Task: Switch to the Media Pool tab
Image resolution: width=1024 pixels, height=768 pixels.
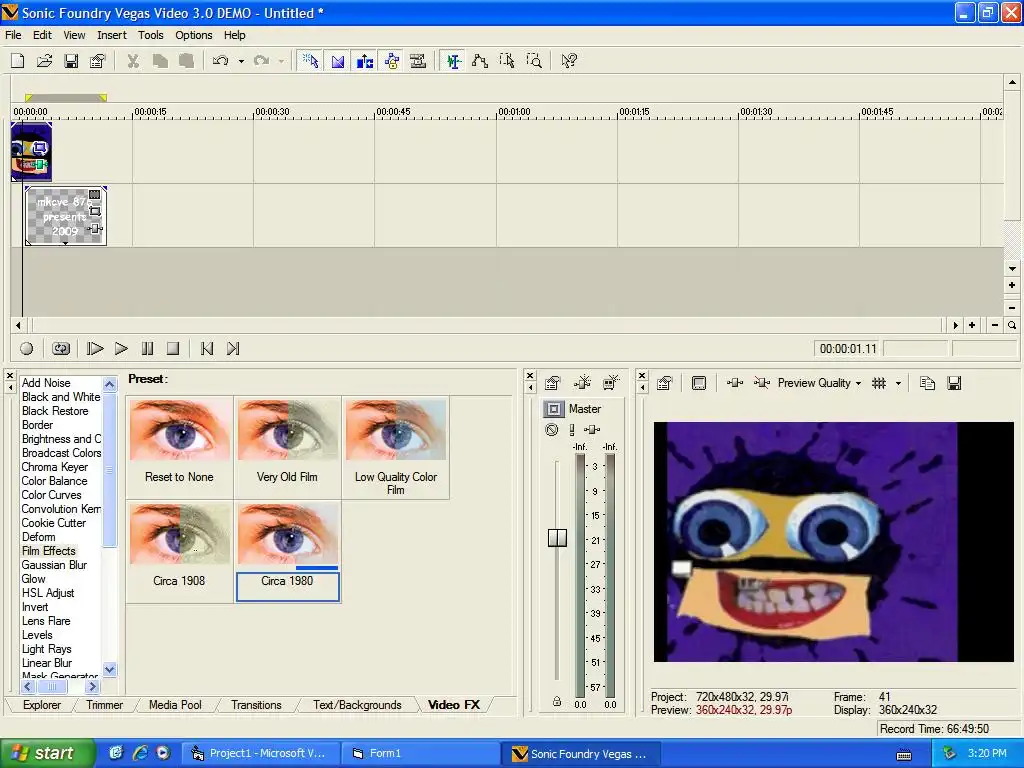Action: 175,705
